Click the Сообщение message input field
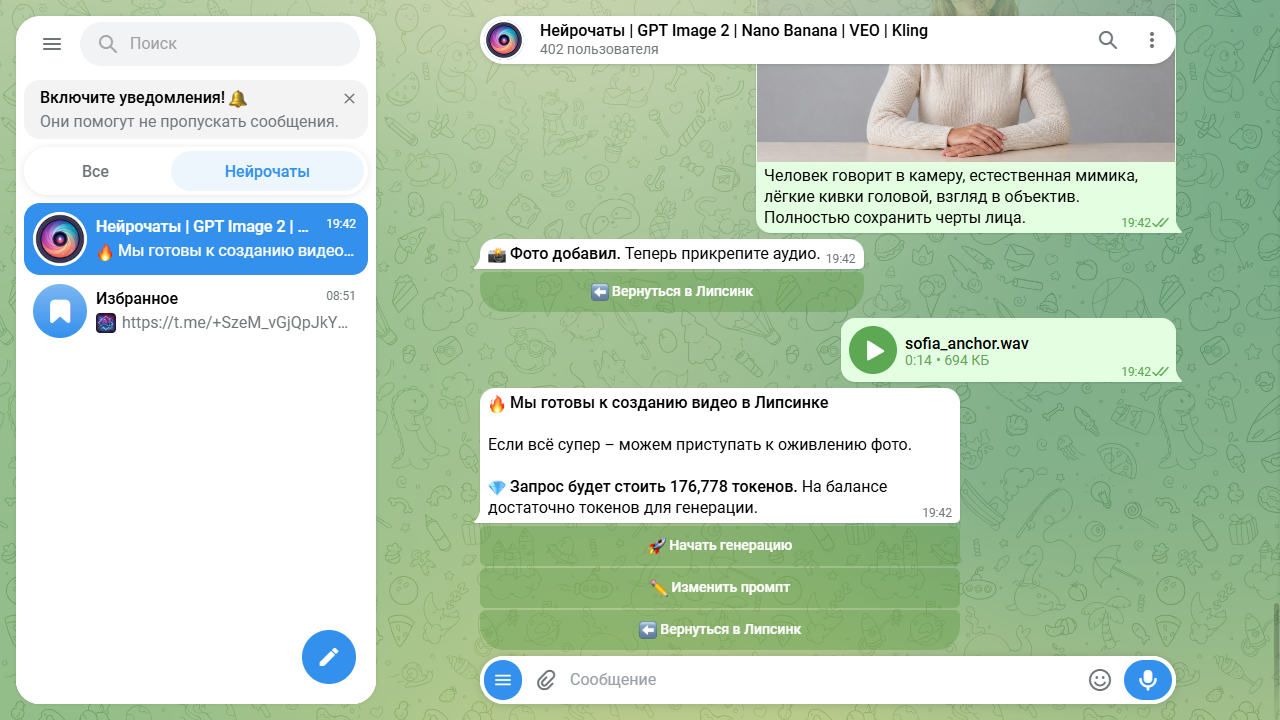The image size is (1280, 720). 820,680
